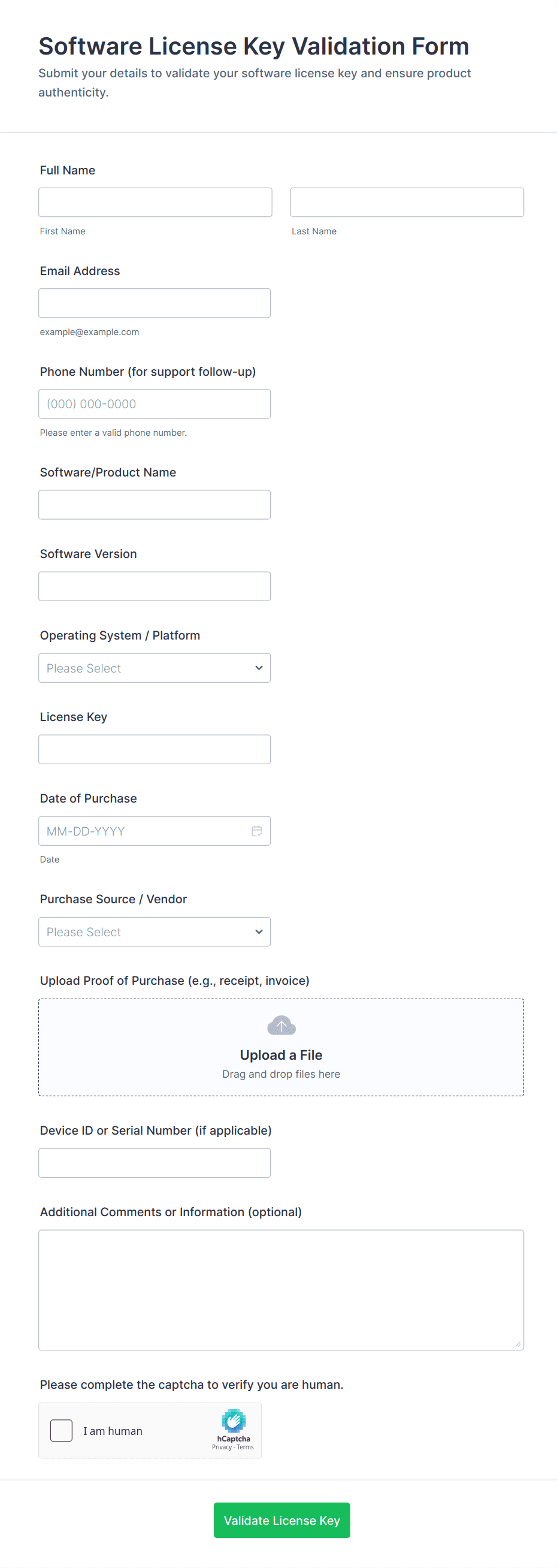Screen dimensions: 557x1568
Task: Click the hCaptcha logo icon
Action: coord(234,1420)
